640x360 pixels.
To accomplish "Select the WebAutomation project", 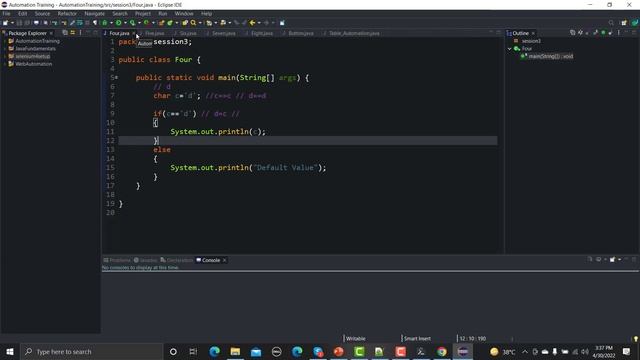I will (x=33, y=64).
